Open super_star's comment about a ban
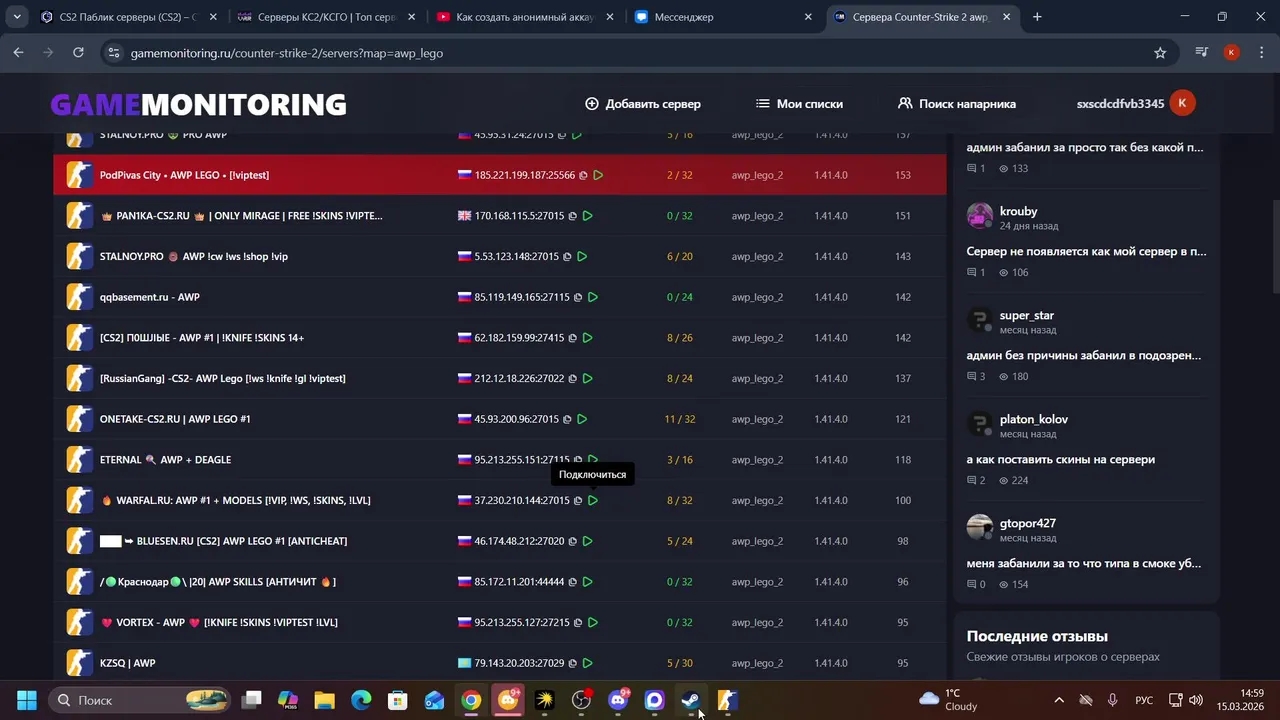 [x=1084, y=355]
